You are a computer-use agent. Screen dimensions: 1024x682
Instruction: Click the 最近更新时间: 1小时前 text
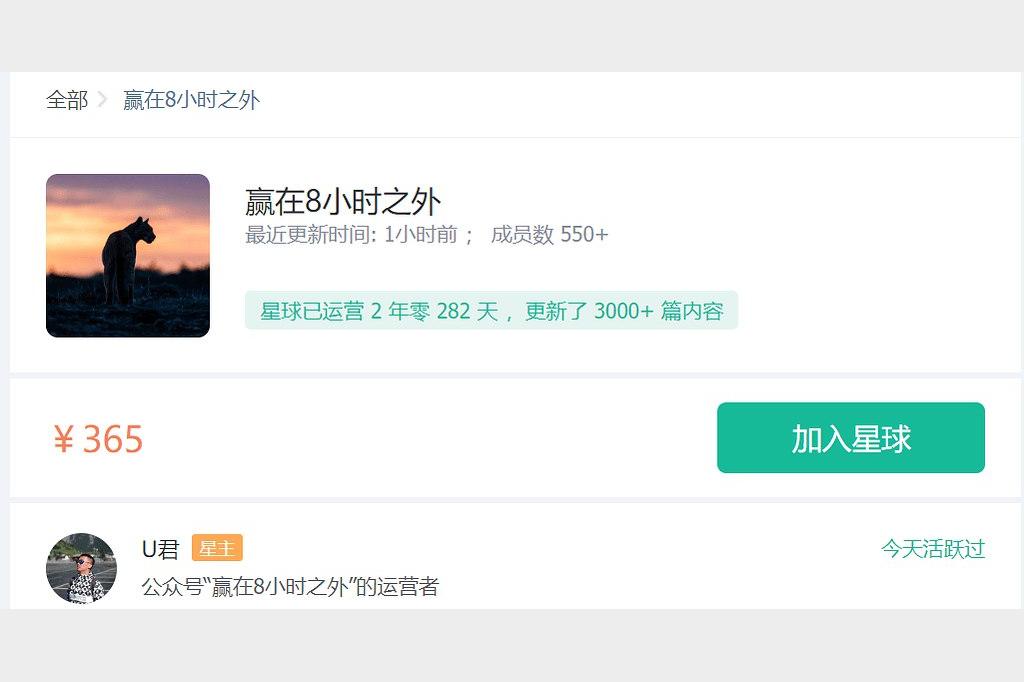point(351,235)
